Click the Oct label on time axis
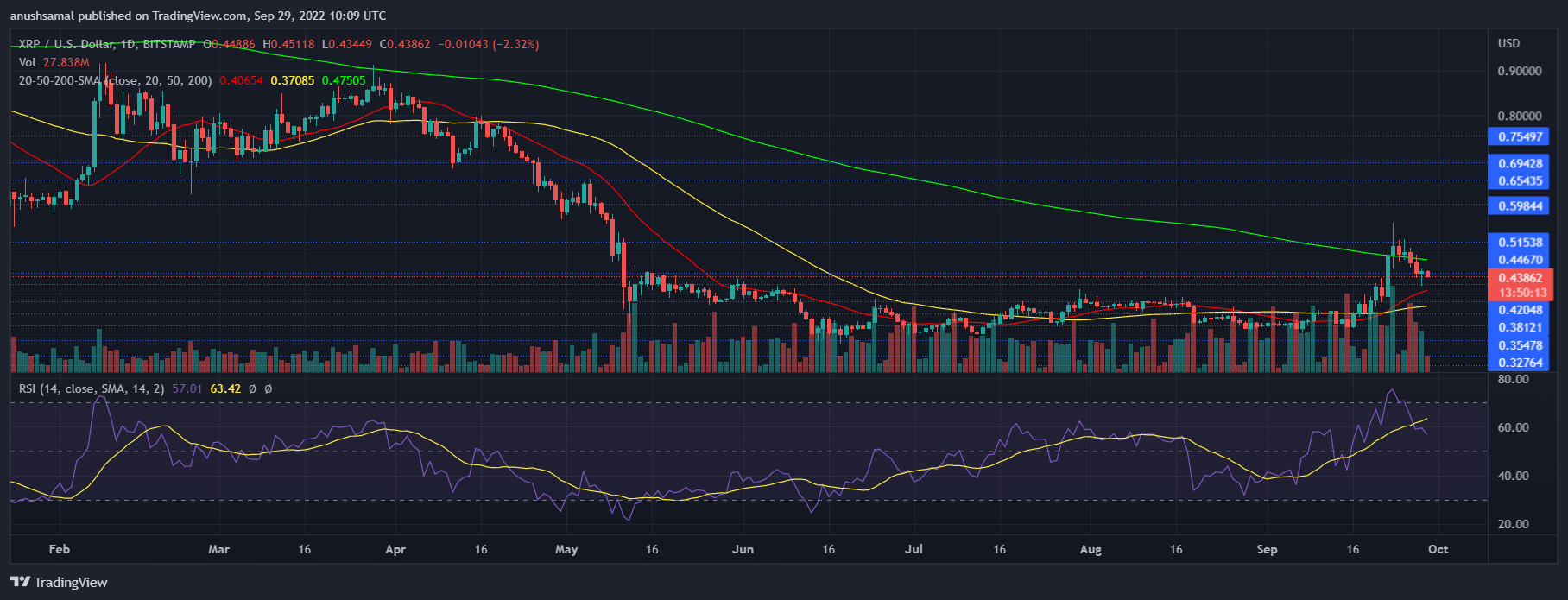Screen dimensions: 1568x600 coord(1438,549)
